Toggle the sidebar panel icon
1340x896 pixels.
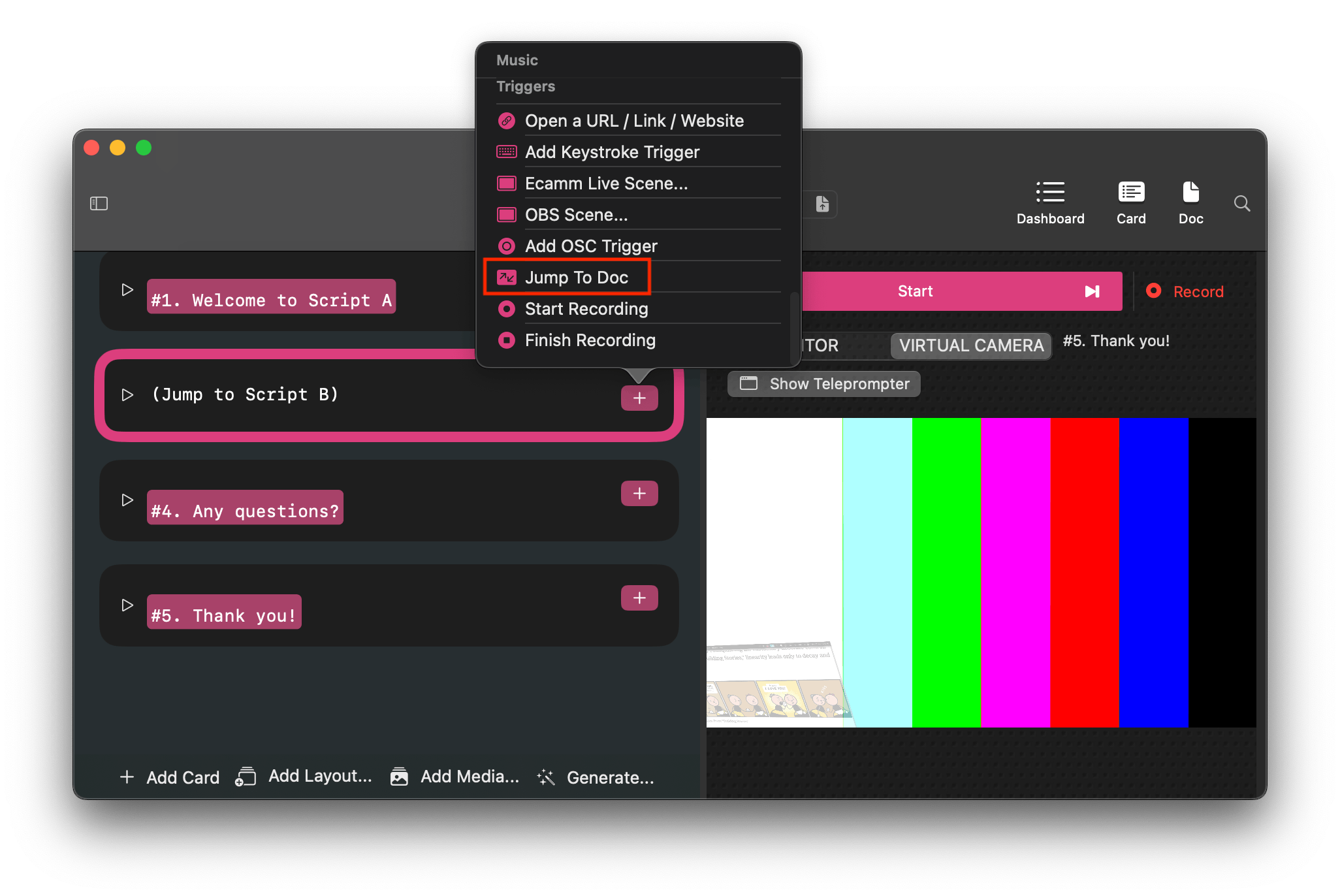99,204
